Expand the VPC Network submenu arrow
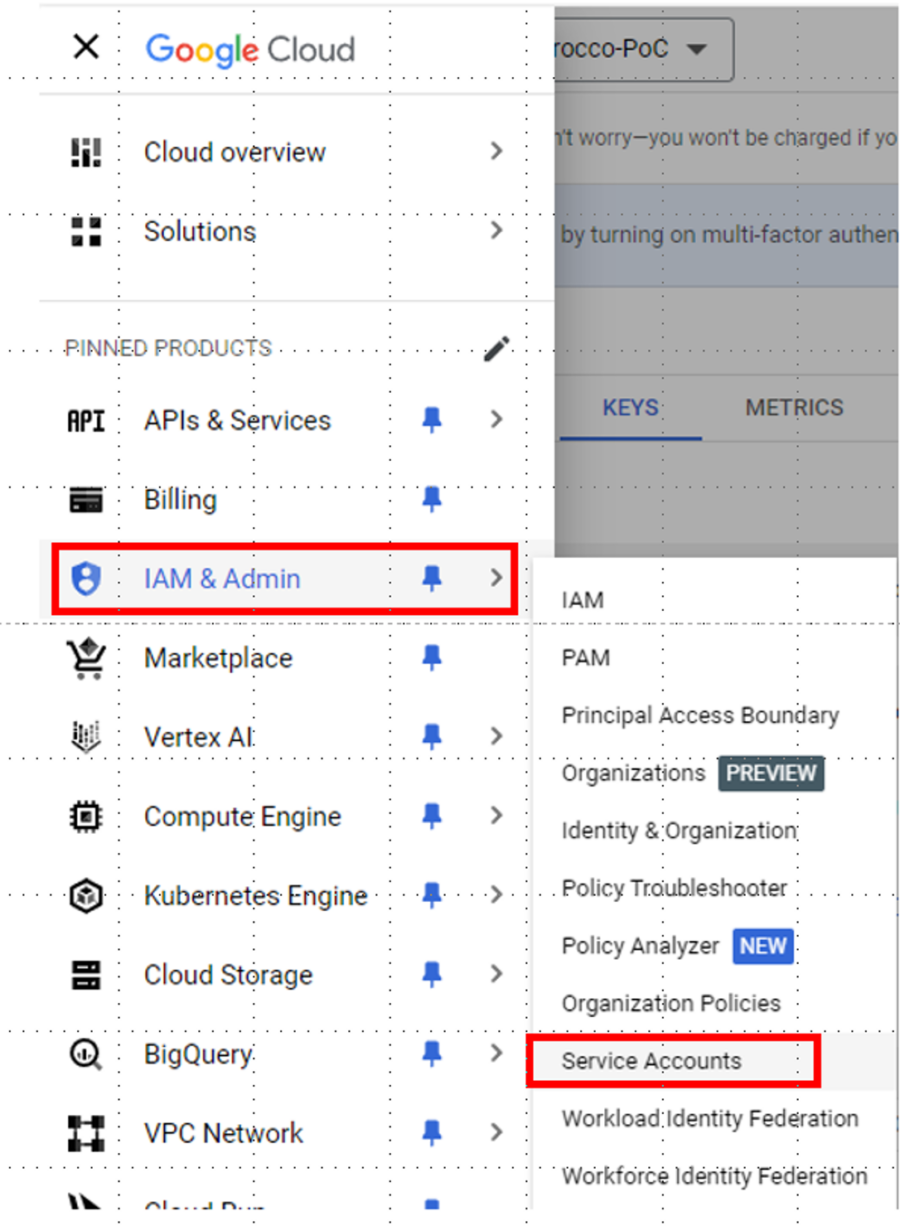Viewport: 900px width, 1226px height. (497, 1133)
